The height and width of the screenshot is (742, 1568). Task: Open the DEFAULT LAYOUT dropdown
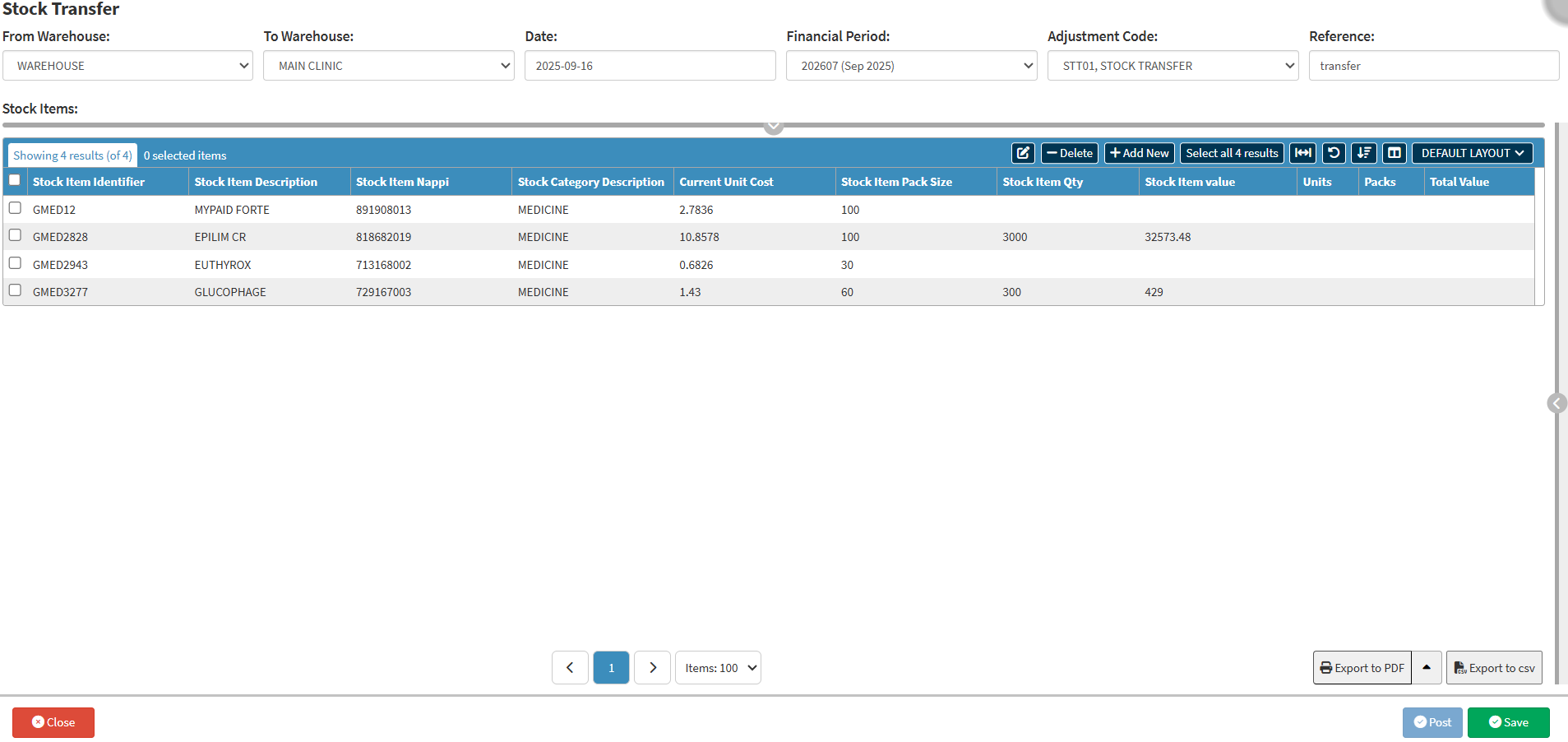click(1472, 153)
